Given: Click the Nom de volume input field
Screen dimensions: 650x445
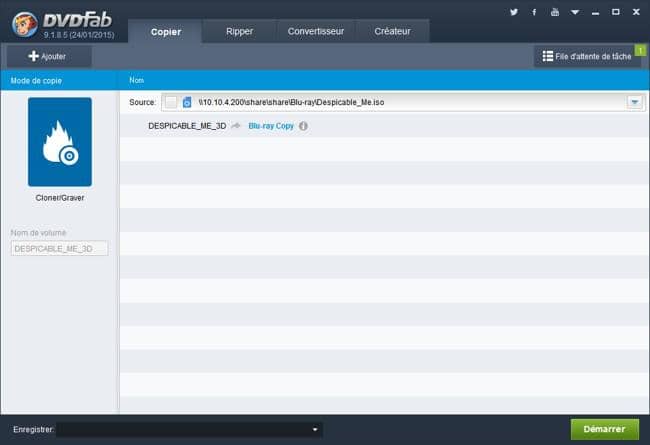Looking at the screenshot, I should (x=59, y=248).
